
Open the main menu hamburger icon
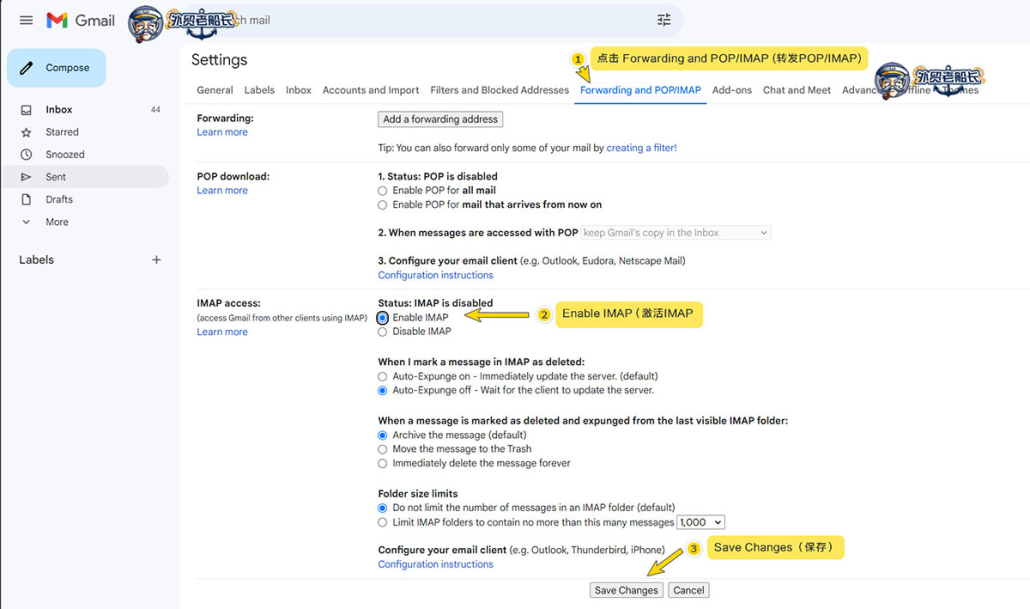26,20
